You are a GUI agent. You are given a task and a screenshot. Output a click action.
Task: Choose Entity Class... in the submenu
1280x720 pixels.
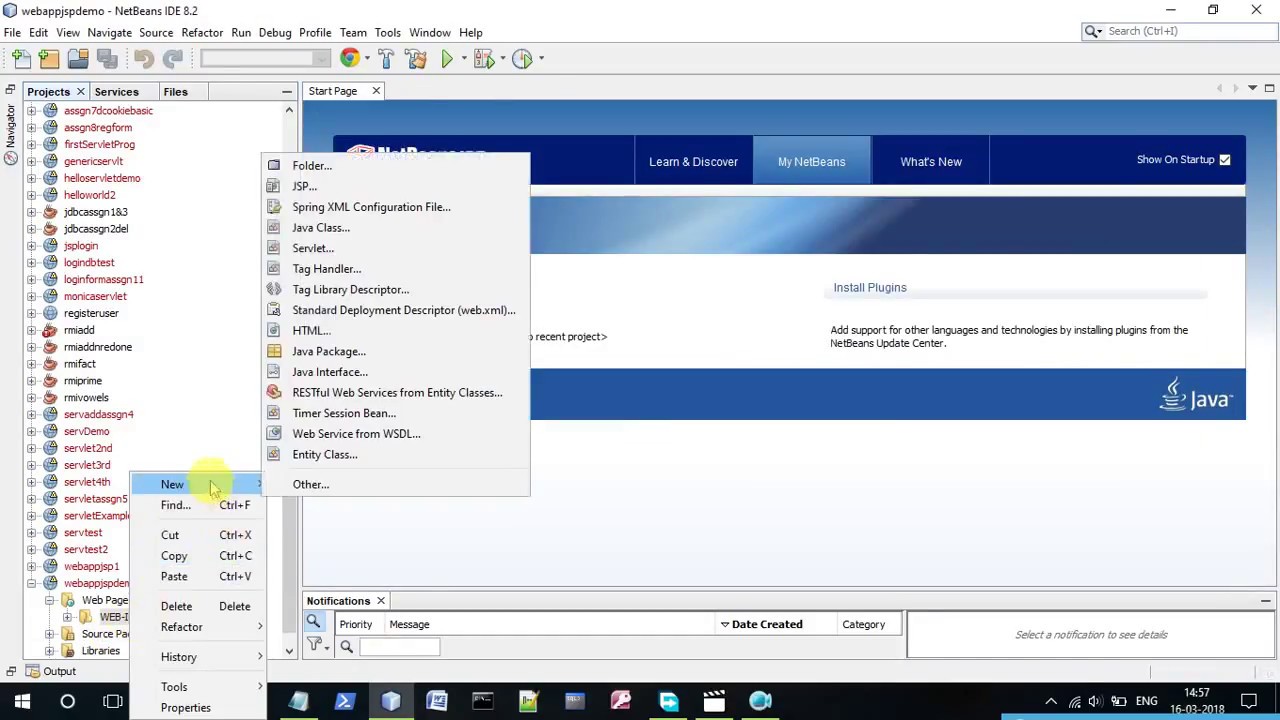pyautogui.click(x=324, y=454)
